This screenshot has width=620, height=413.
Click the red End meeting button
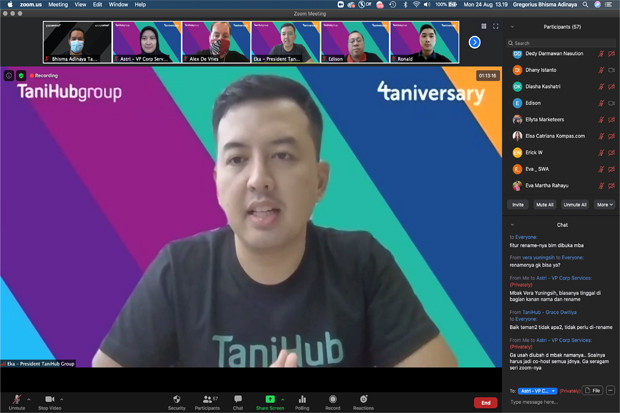tap(486, 403)
